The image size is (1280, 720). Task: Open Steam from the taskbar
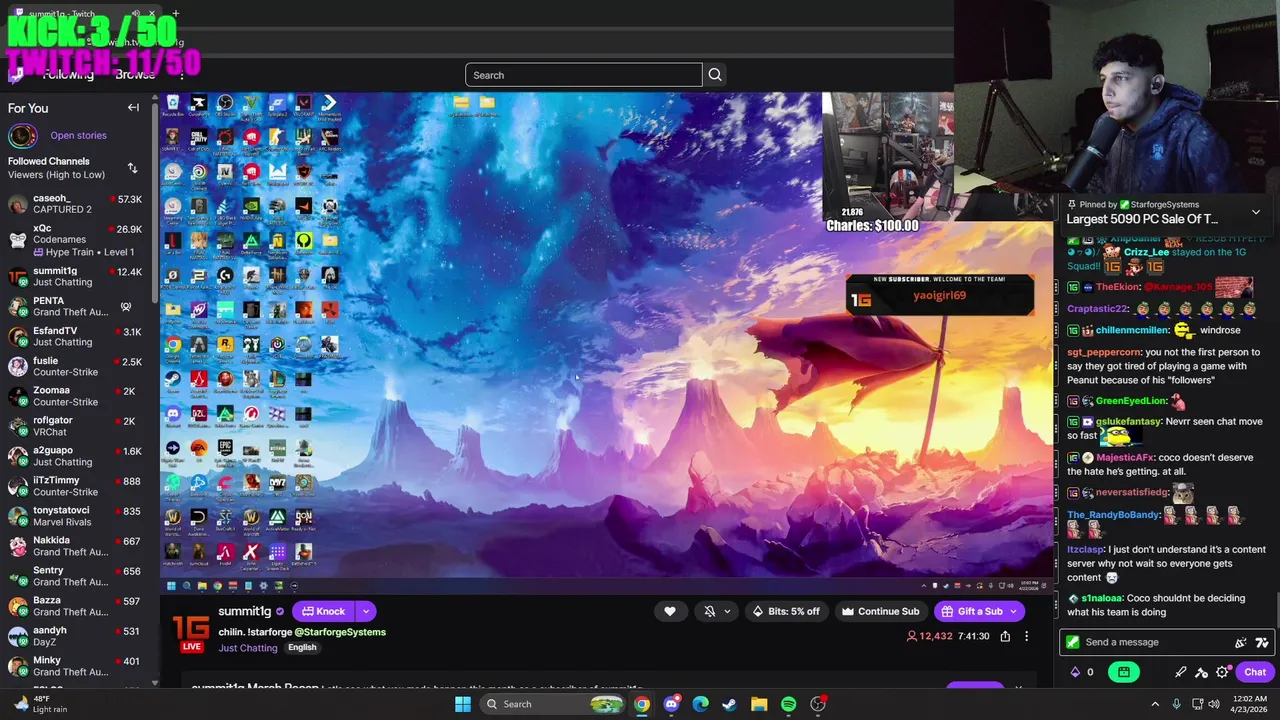coord(729,704)
